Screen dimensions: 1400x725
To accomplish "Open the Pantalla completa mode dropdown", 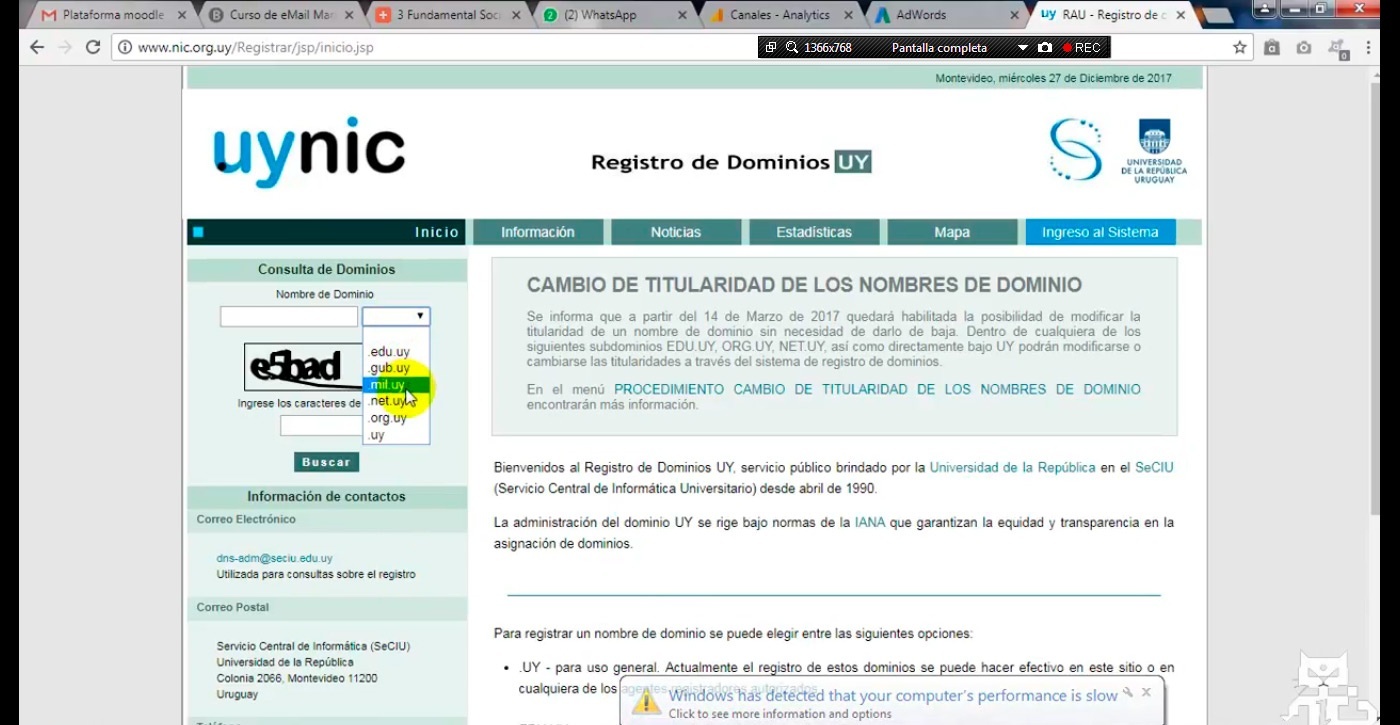I will pos(1022,48).
